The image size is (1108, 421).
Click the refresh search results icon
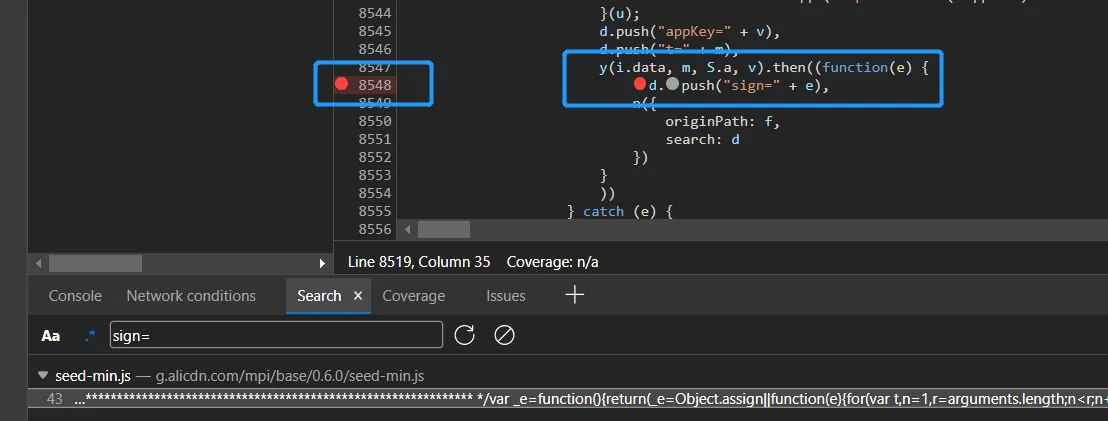[464, 335]
